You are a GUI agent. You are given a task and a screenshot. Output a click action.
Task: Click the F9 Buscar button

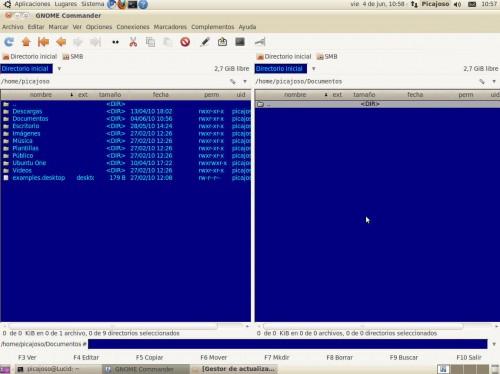click(x=404, y=358)
